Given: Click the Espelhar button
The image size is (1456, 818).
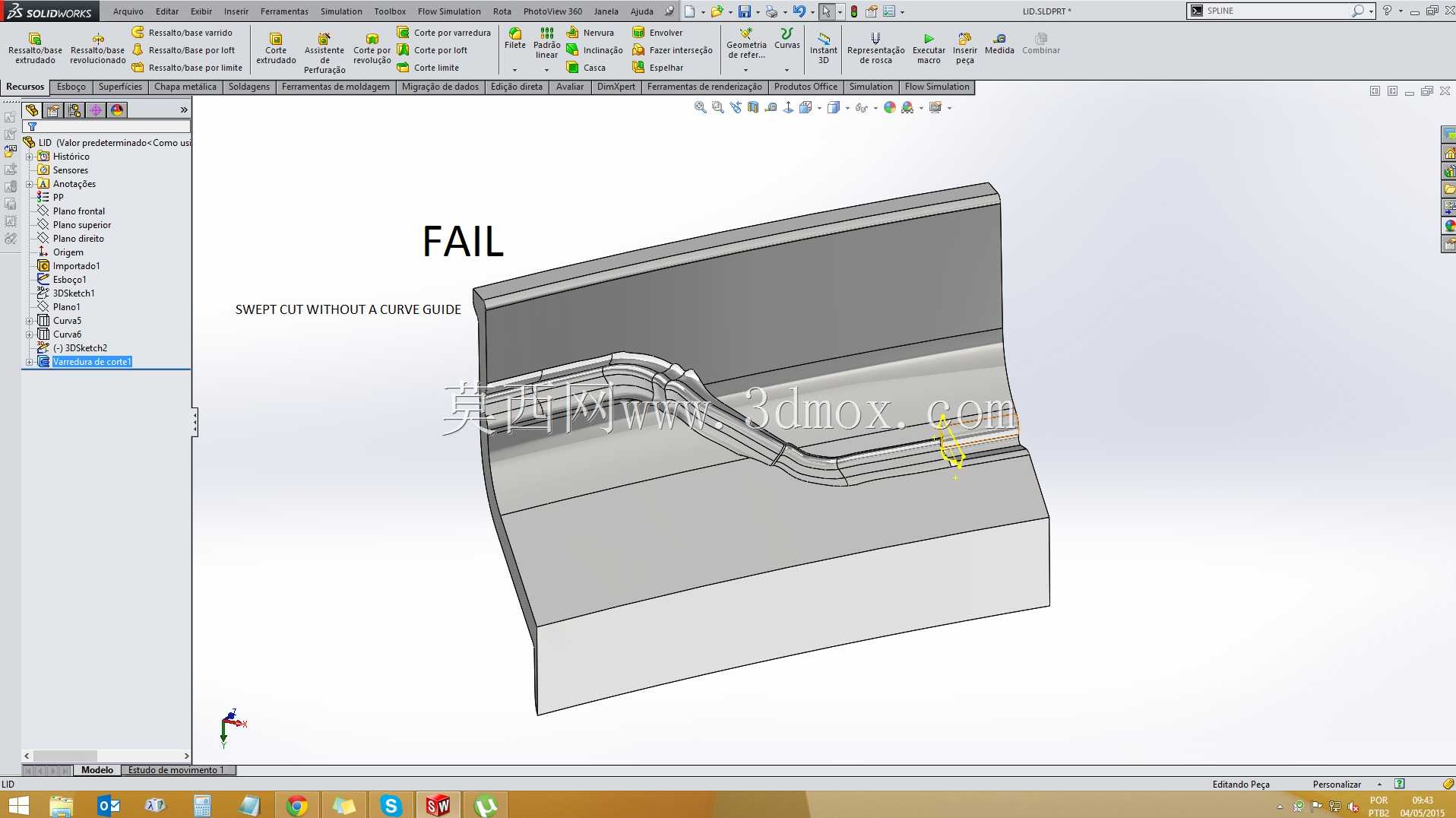Looking at the screenshot, I should coord(658,68).
